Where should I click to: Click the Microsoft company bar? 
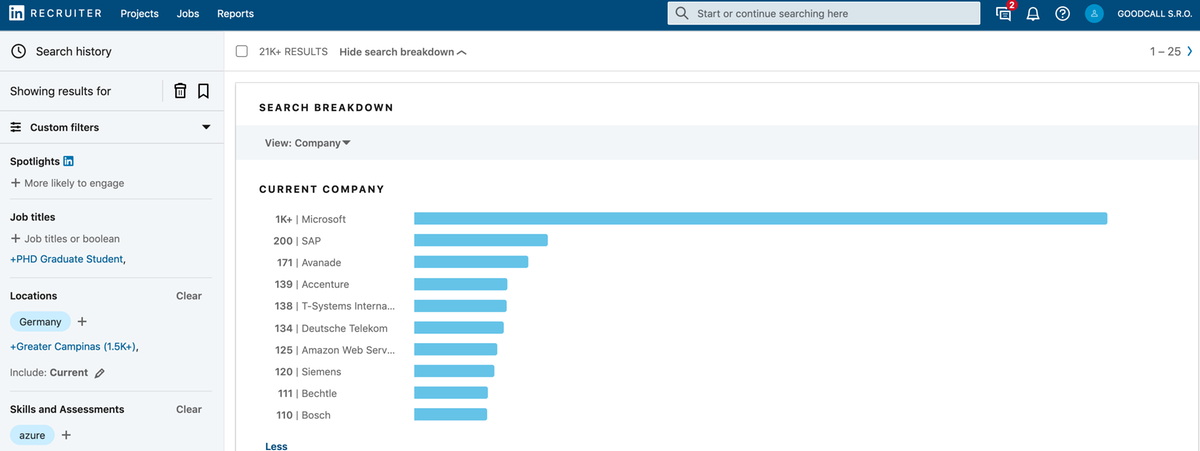(760, 218)
